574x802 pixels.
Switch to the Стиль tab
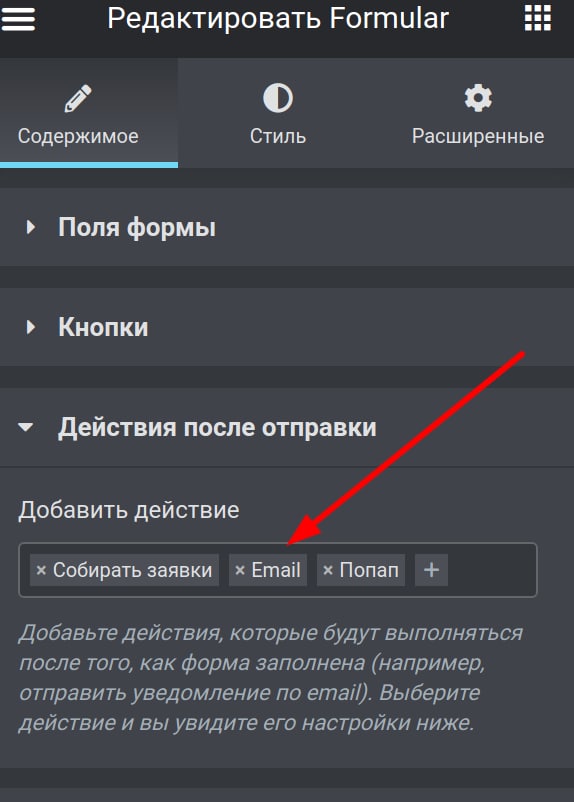[278, 113]
